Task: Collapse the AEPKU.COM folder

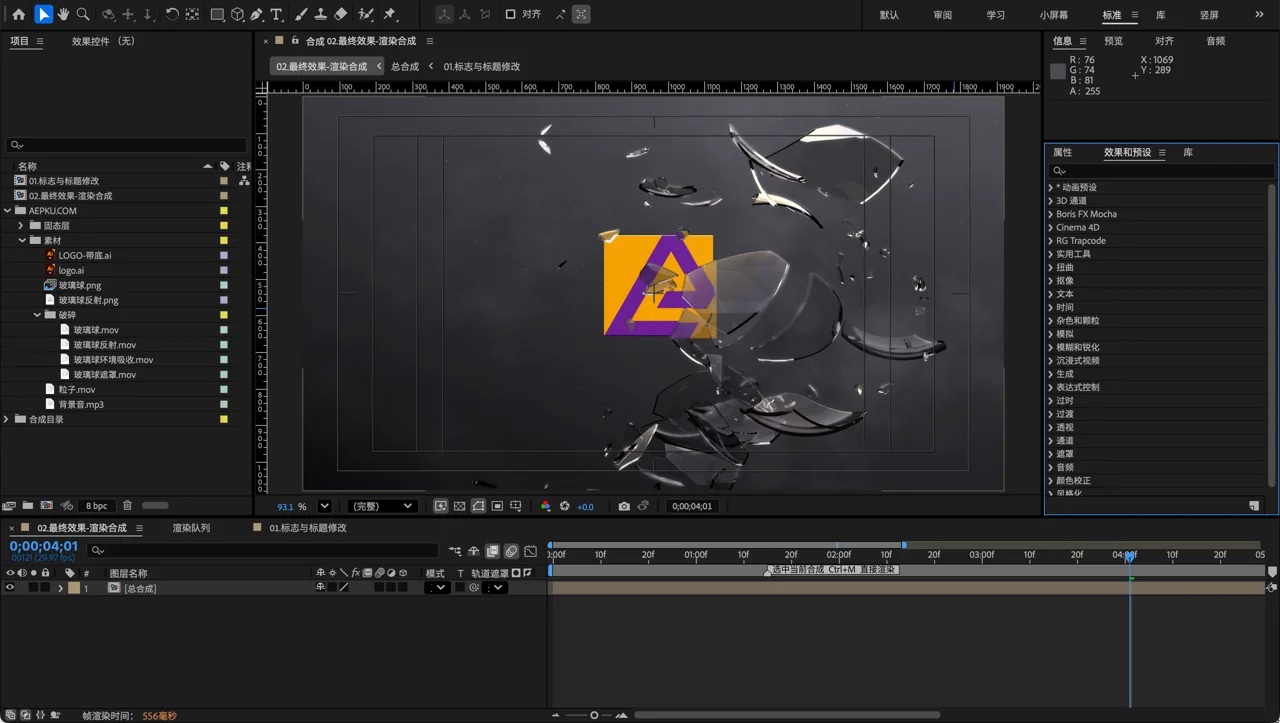Action: point(7,211)
